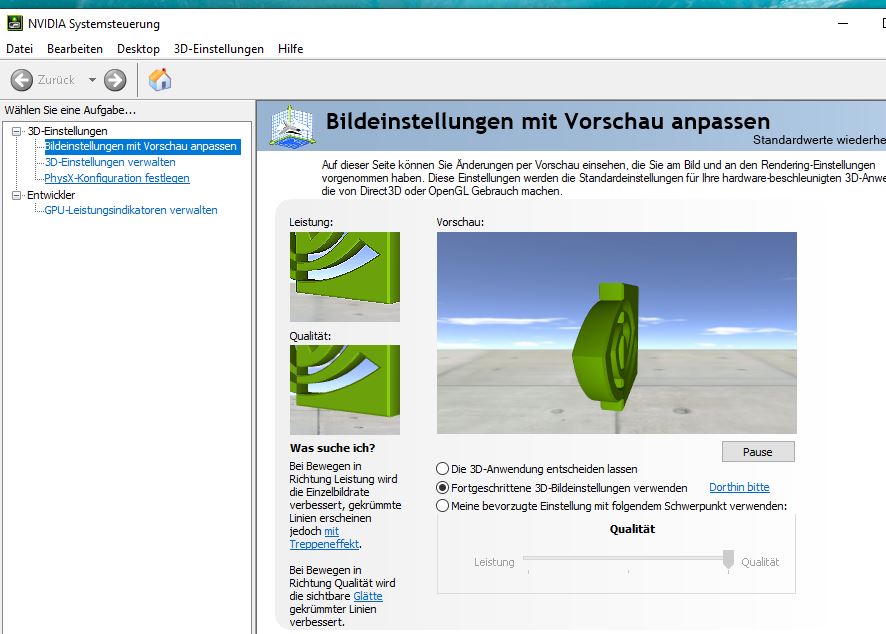
Task: Click the Was suche ich? heading
Action: (x=332, y=448)
